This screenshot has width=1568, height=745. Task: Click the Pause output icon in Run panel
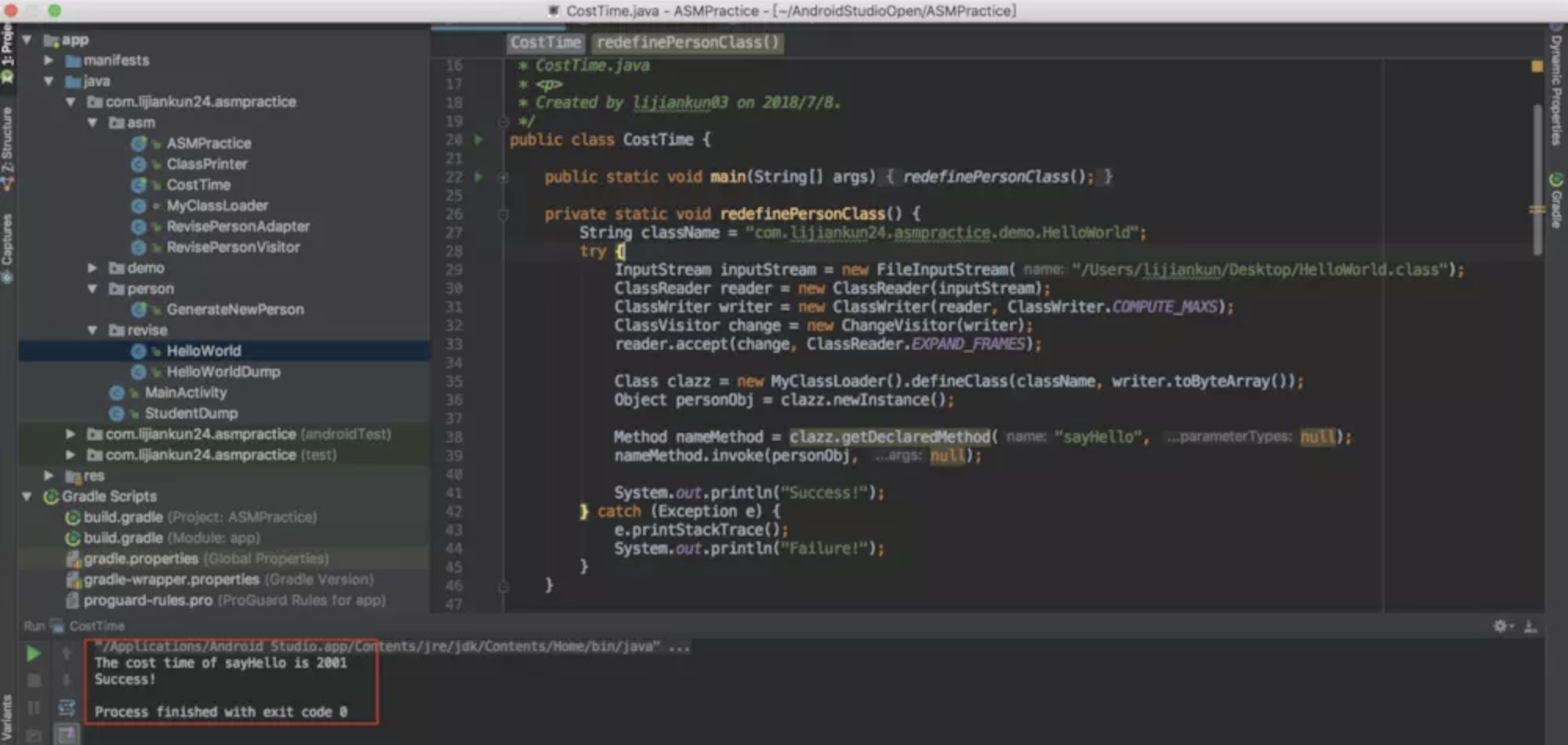tap(34, 708)
